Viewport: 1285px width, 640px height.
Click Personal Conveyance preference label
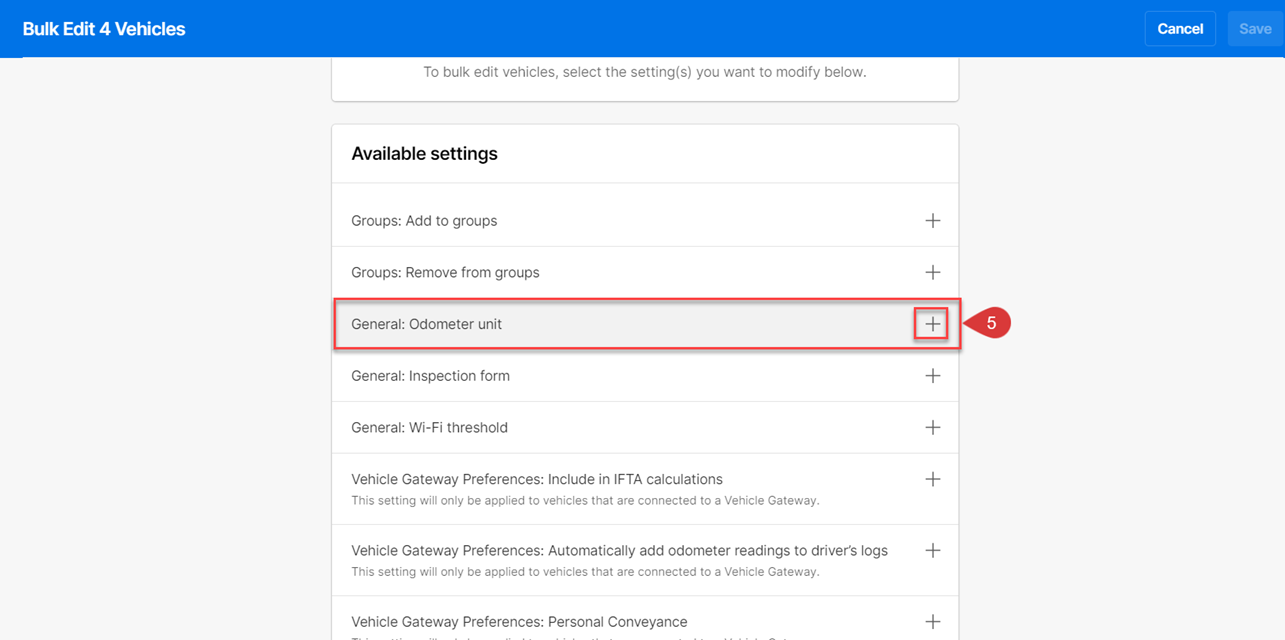[519, 622]
